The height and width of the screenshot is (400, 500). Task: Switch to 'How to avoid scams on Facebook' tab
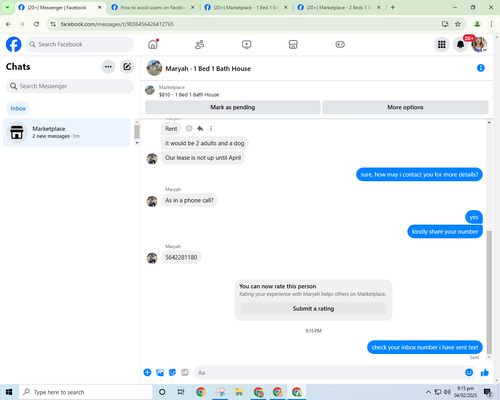click(152, 7)
